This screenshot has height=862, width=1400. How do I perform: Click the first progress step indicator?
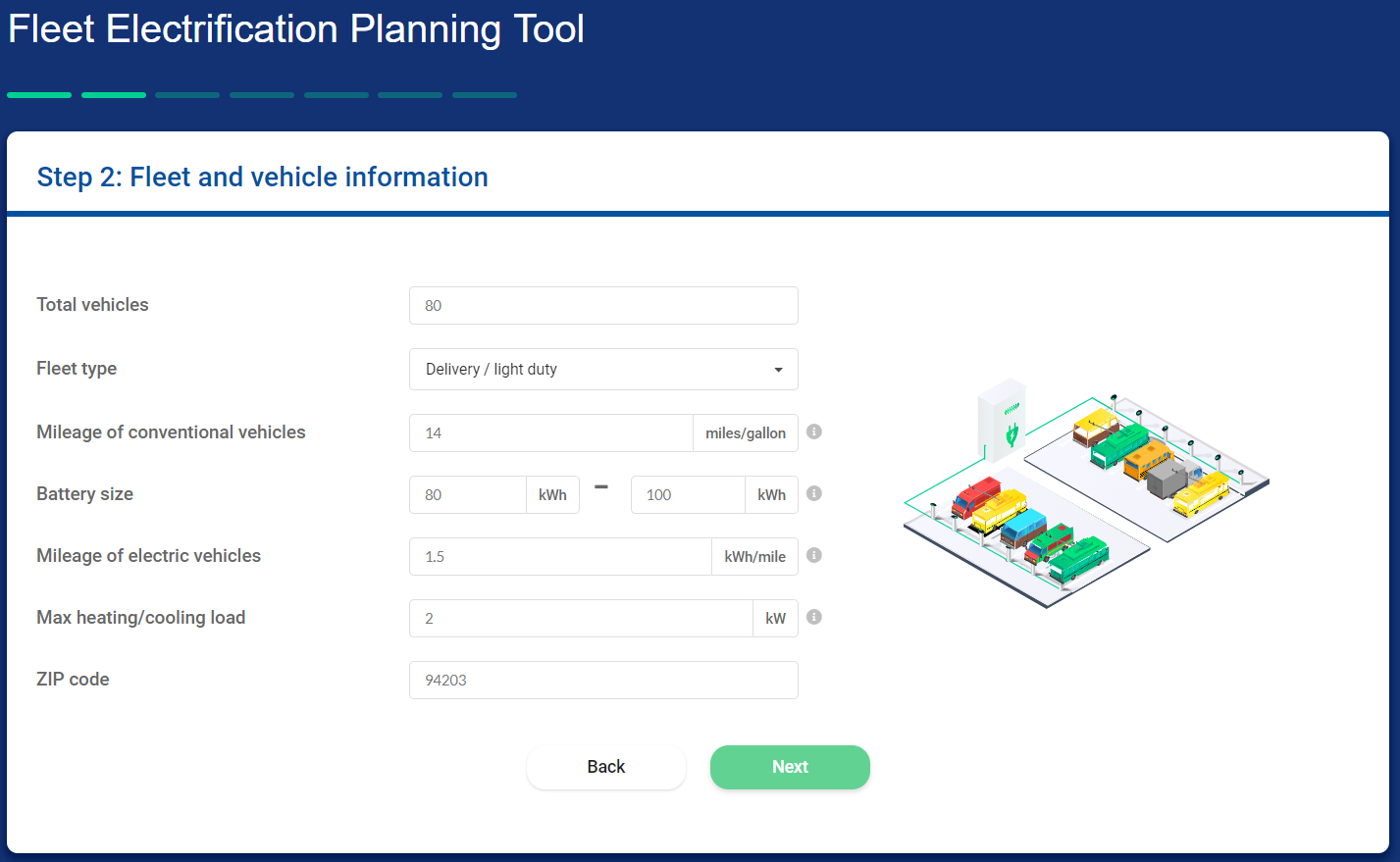coord(39,95)
